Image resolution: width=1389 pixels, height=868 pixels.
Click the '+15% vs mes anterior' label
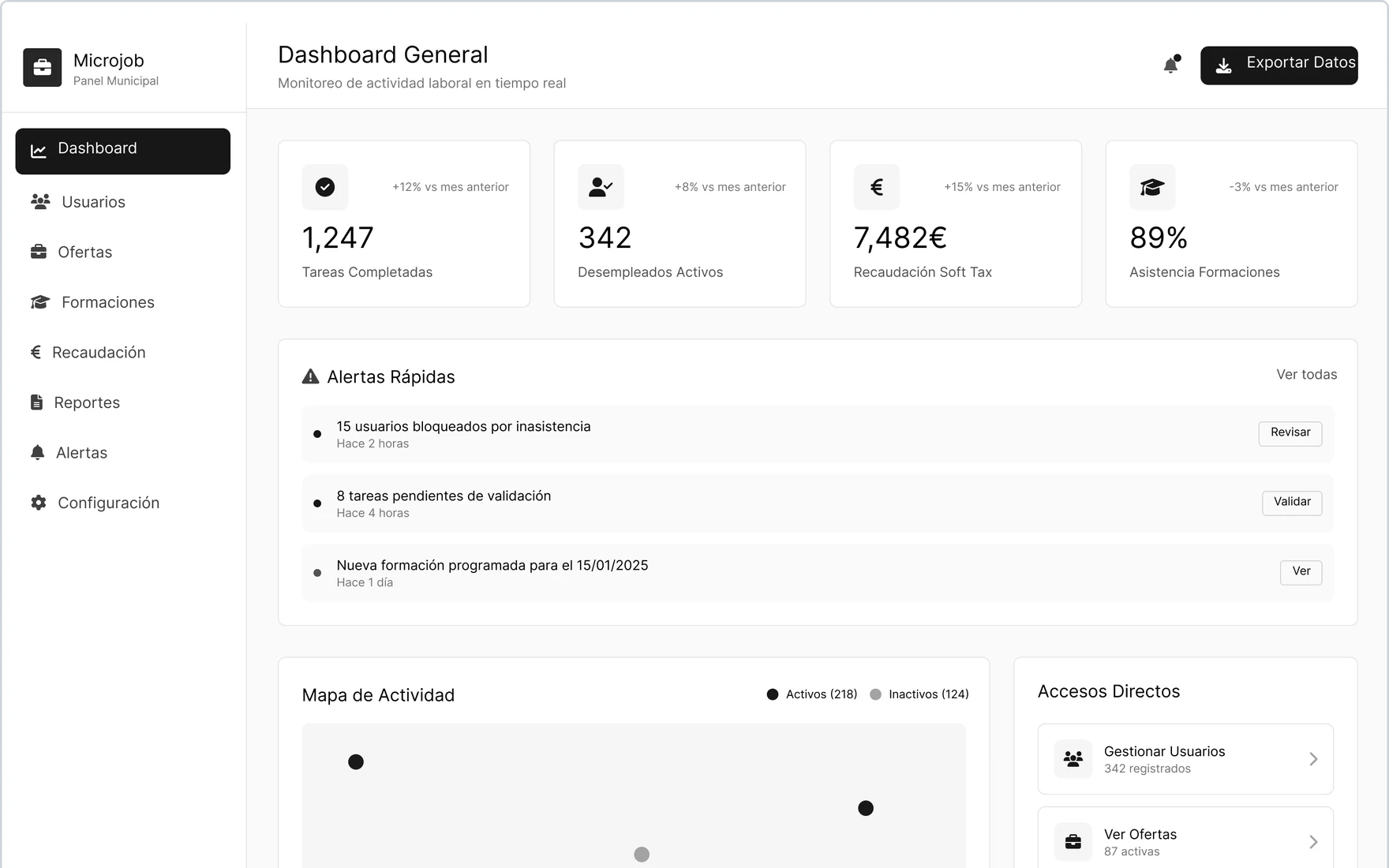(x=1002, y=187)
